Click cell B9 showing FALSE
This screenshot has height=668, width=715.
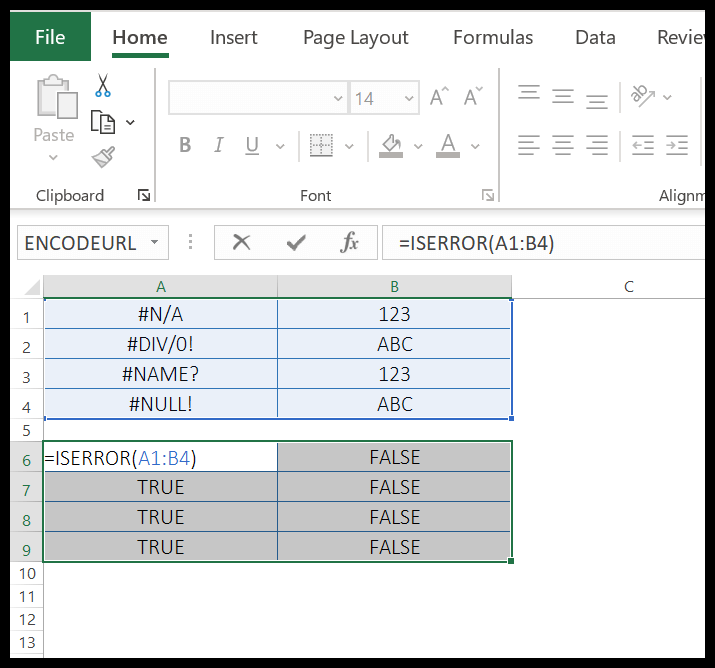(x=394, y=547)
